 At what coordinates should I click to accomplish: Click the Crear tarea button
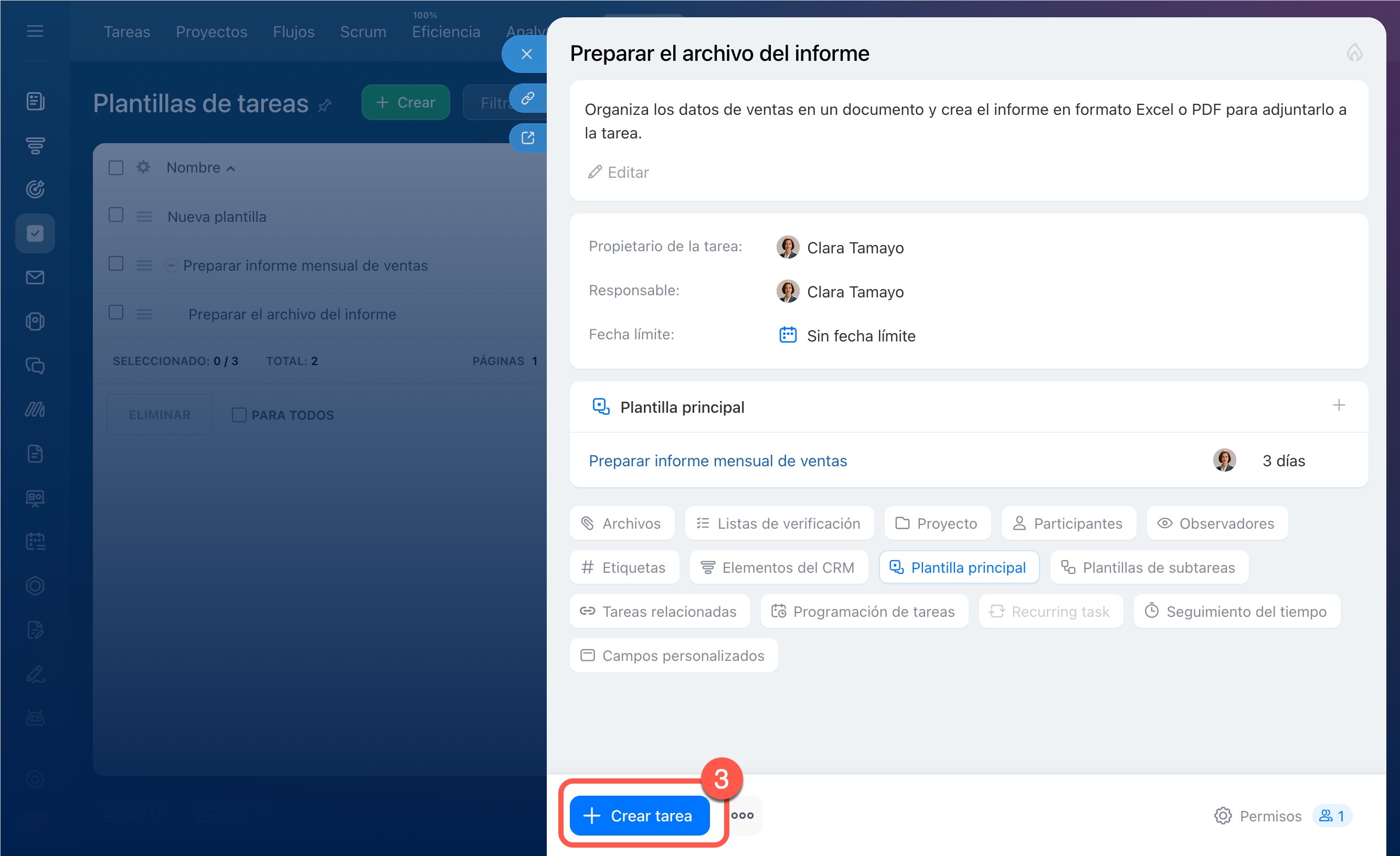pyautogui.click(x=639, y=815)
